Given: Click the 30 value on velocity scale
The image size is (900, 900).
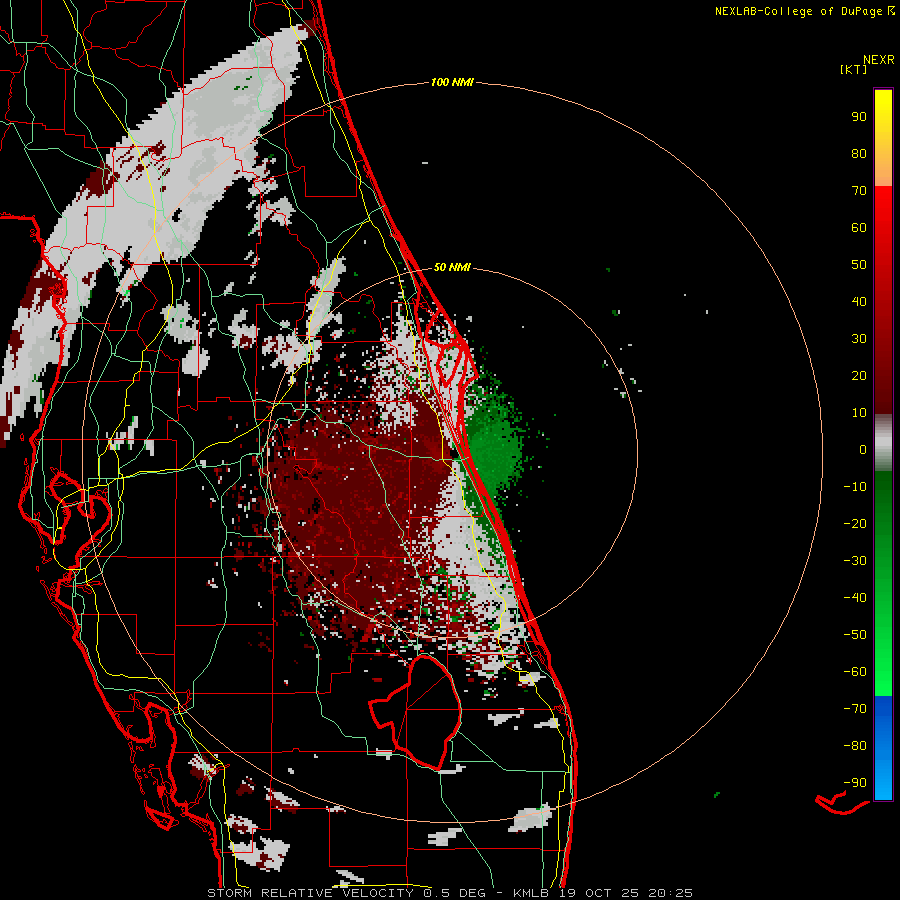Looking at the screenshot, I should [x=859, y=339].
